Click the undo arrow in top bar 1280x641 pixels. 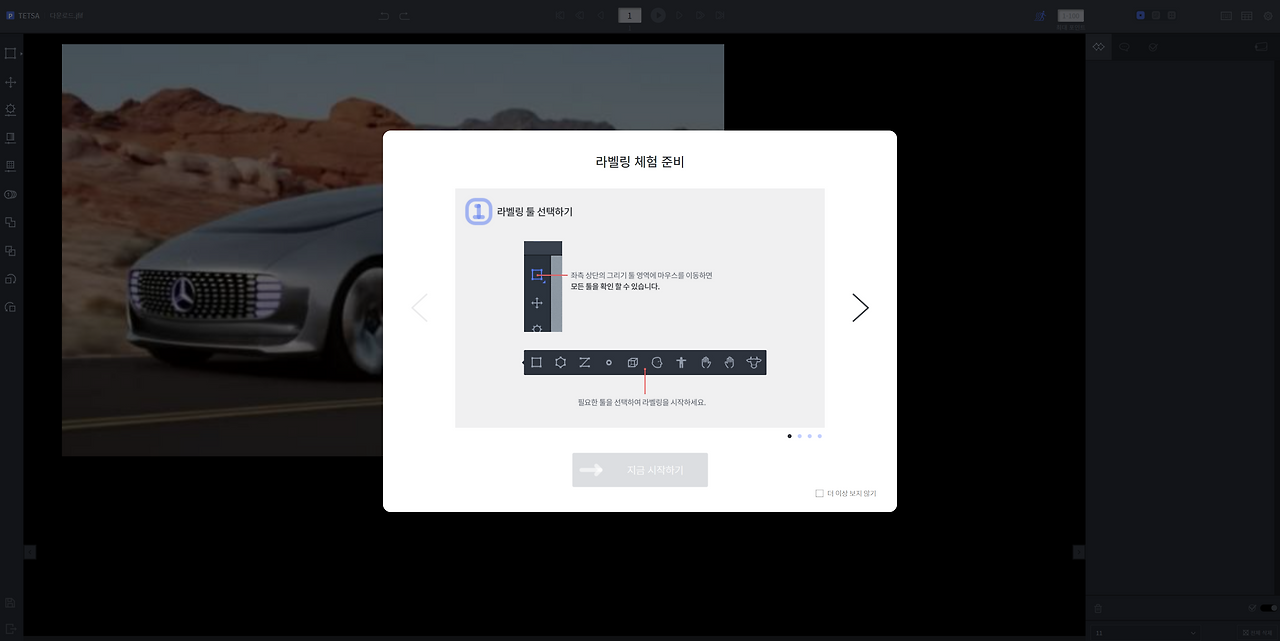pyautogui.click(x=385, y=16)
